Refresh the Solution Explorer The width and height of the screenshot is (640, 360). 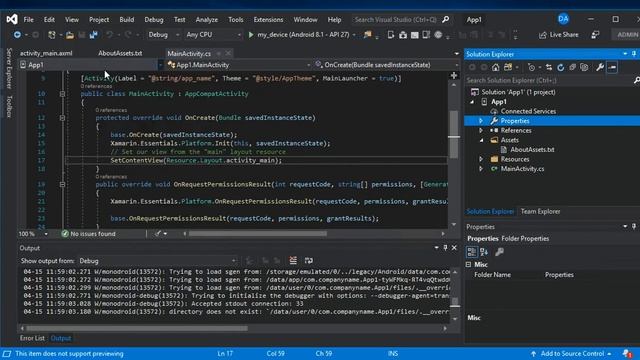coord(560,67)
